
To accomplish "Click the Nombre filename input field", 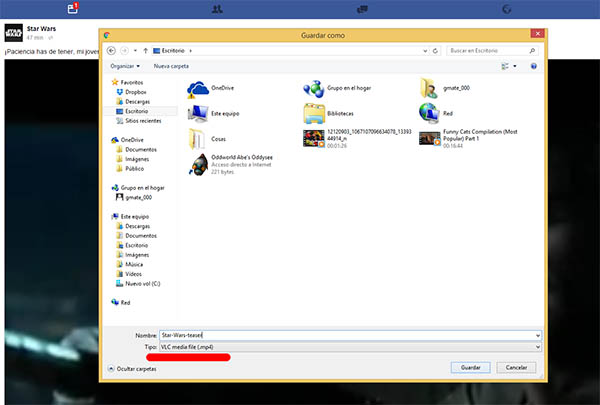I will click(347, 335).
